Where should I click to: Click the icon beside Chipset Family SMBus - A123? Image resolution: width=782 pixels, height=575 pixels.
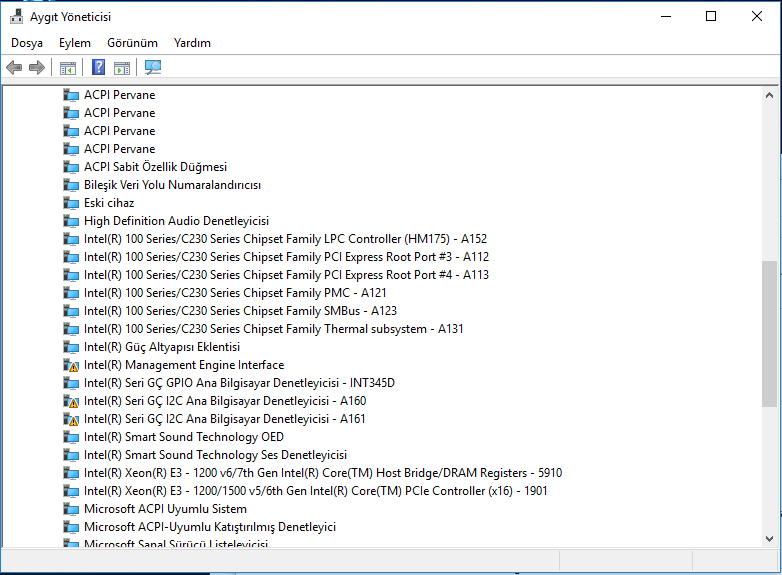click(71, 311)
